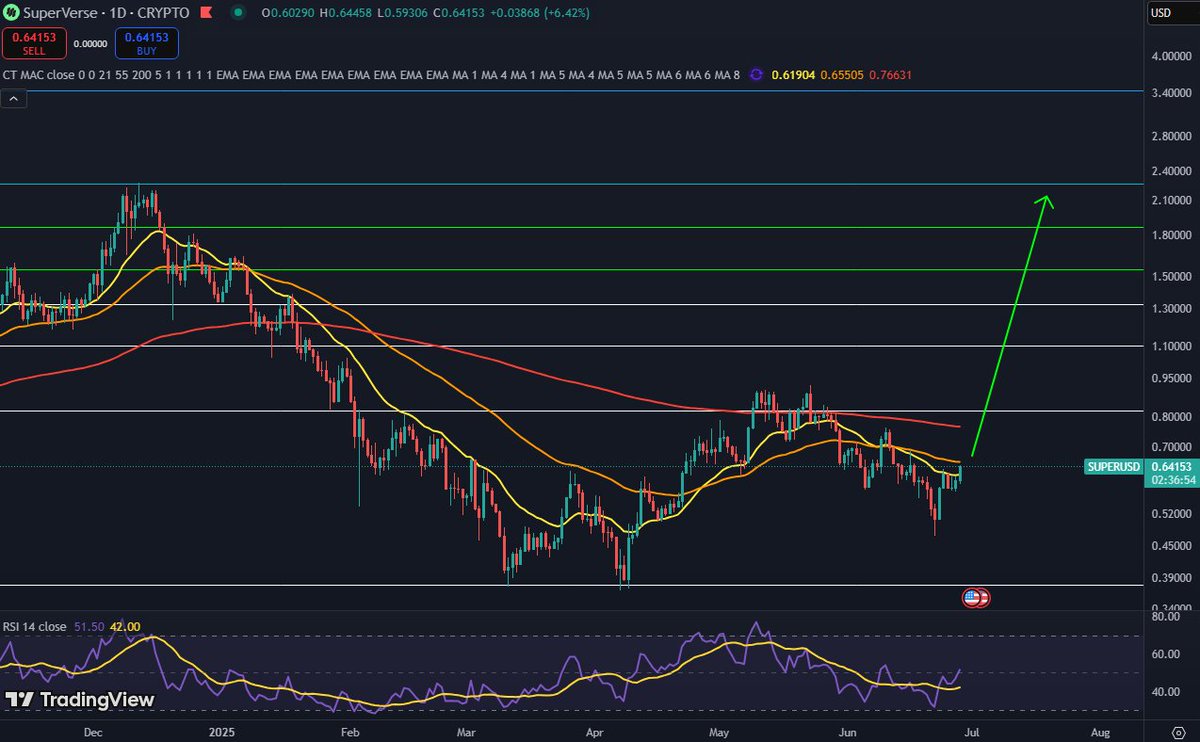This screenshot has width=1200, height=742.
Task: Click the open price value 0.60290
Action: pyautogui.click(x=291, y=13)
